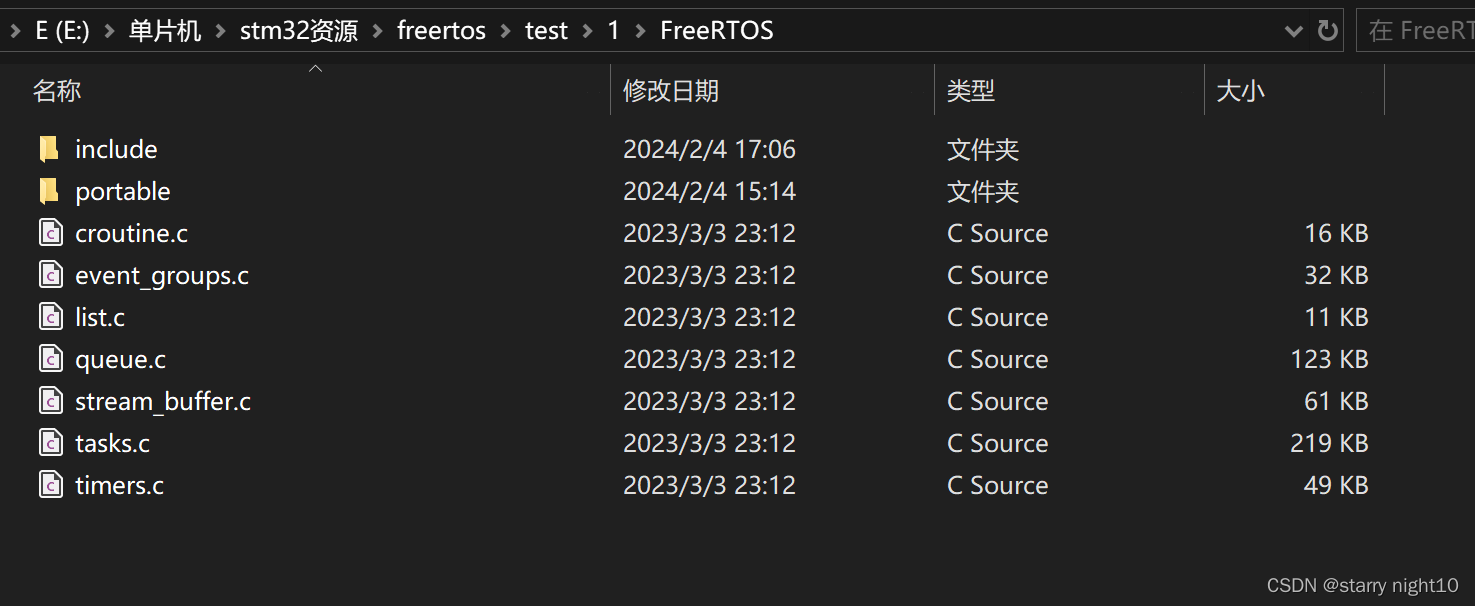The image size is (1475, 606).
Task: Expand chevron before E (E:) breadcrumb
Action: [15, 31]
